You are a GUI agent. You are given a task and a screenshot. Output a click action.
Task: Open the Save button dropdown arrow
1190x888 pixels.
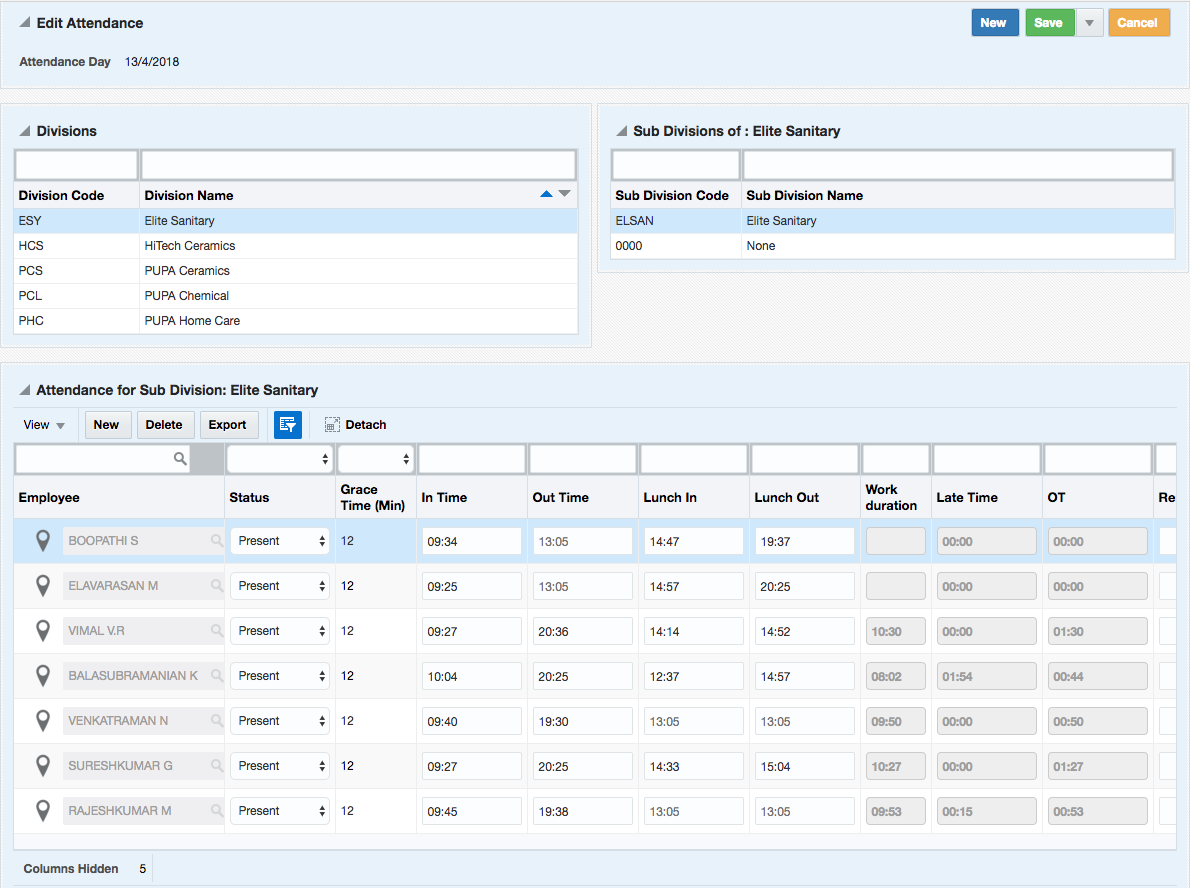tap(1089, 23)
